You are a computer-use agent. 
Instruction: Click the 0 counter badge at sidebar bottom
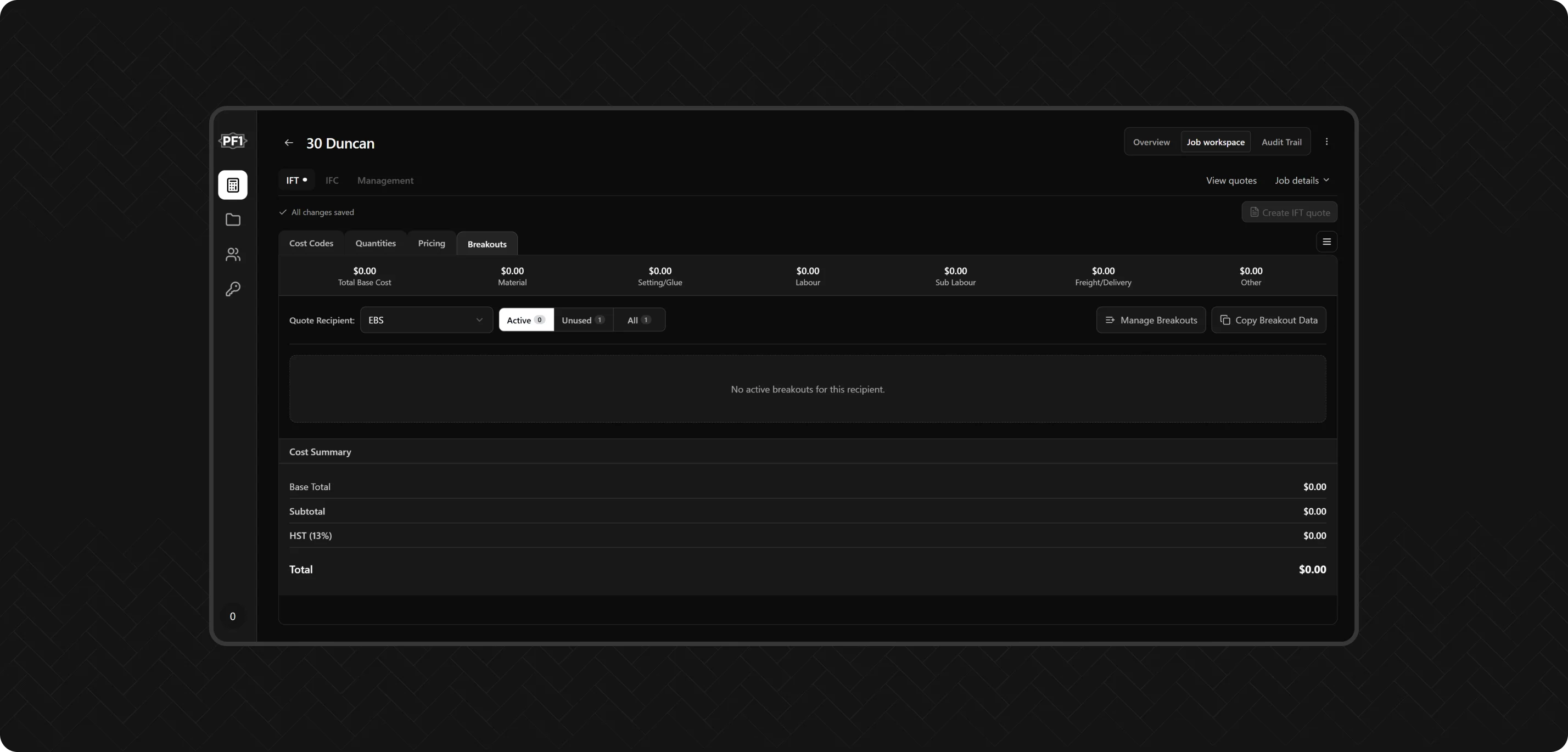(233, 616)
